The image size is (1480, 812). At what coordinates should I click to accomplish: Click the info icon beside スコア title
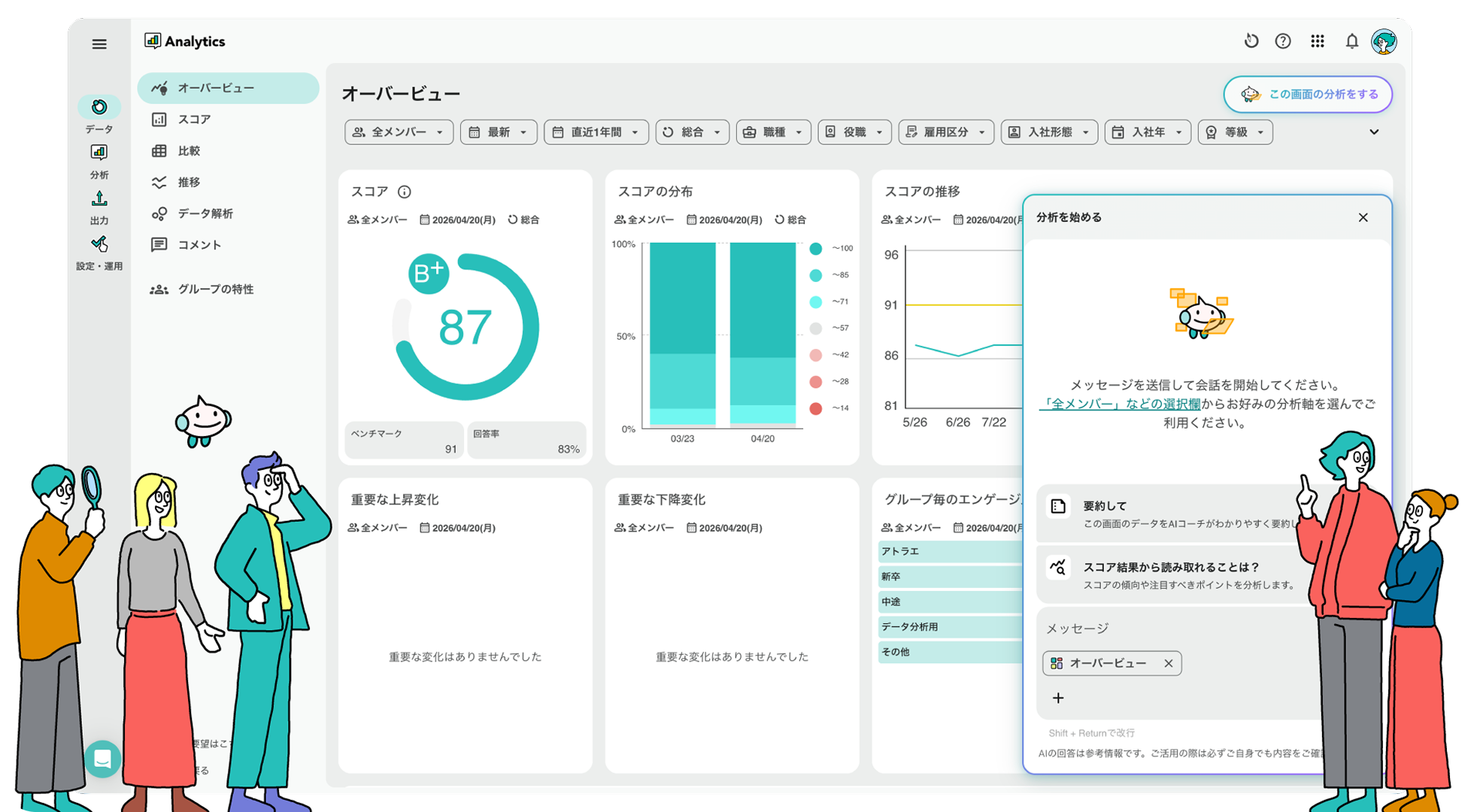(405, 192)
